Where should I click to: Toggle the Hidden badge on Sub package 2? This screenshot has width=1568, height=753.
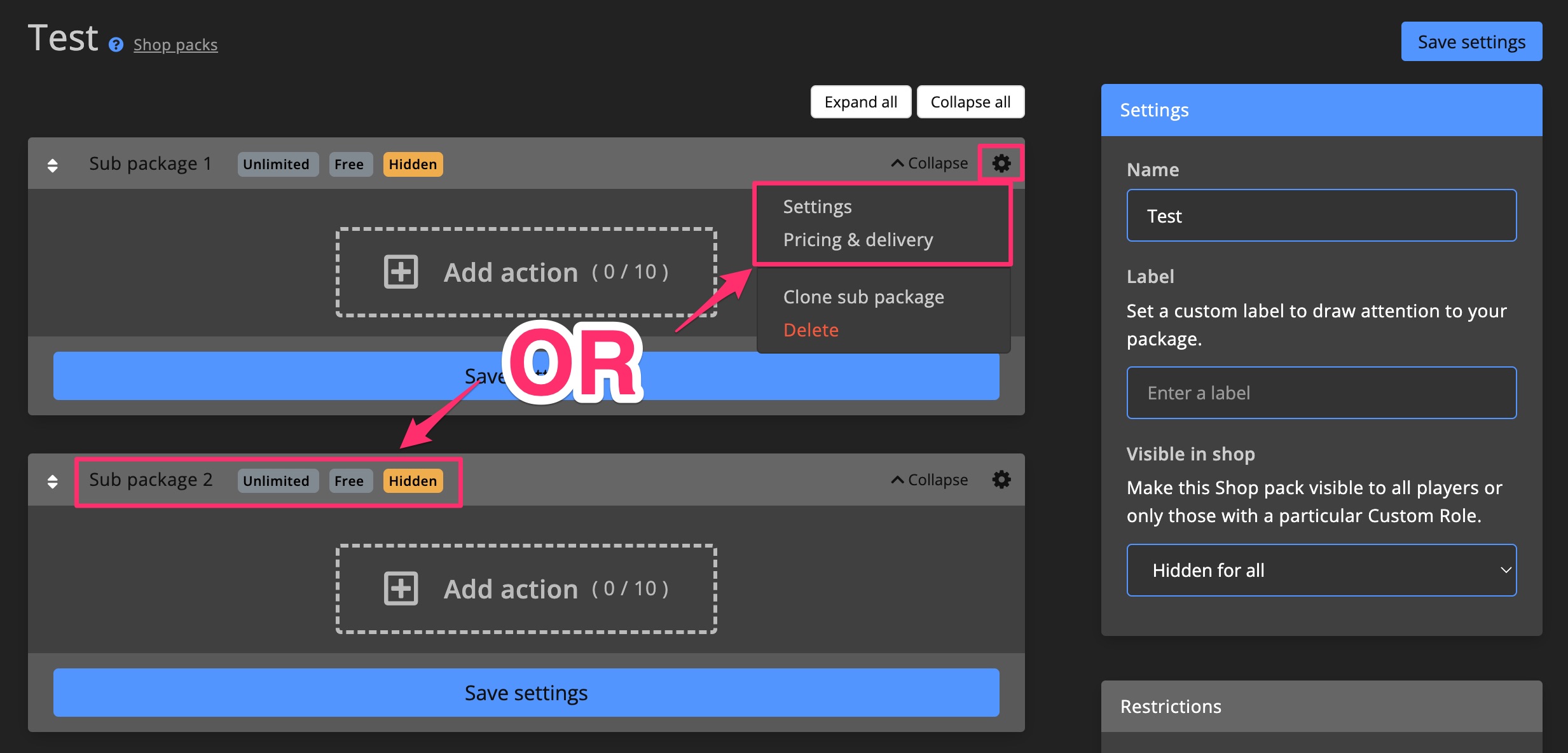pos(413,481)
